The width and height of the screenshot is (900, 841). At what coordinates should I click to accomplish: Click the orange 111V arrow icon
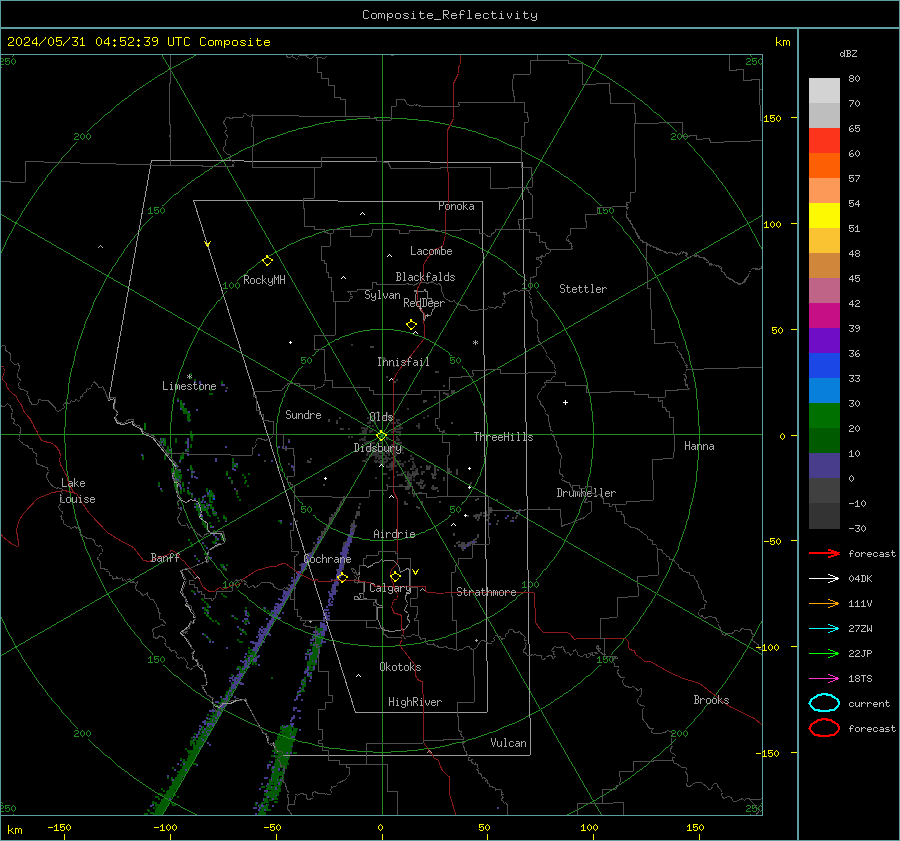pos(824,603)
